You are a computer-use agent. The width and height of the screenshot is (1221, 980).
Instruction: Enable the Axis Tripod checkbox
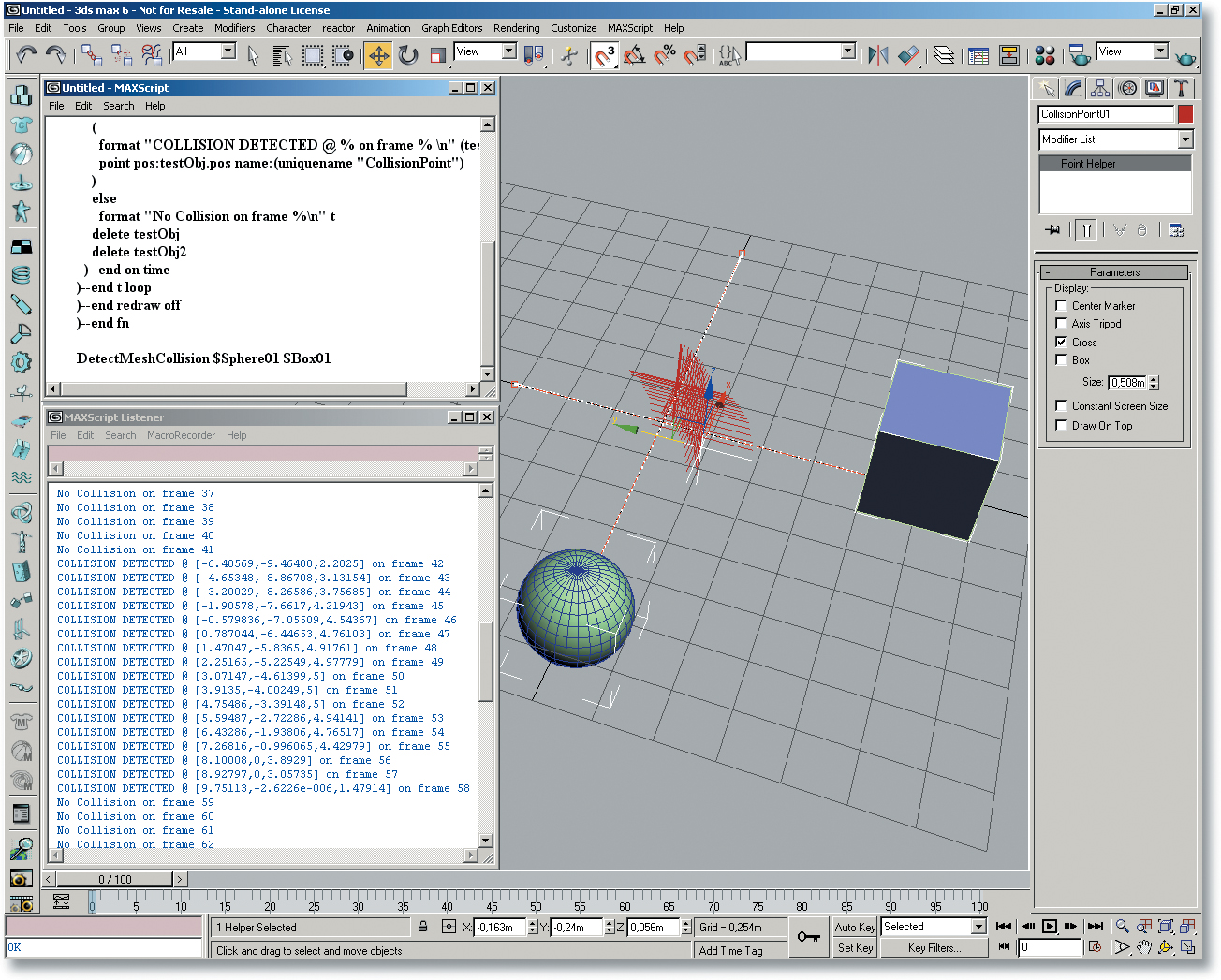(1061, 323)
